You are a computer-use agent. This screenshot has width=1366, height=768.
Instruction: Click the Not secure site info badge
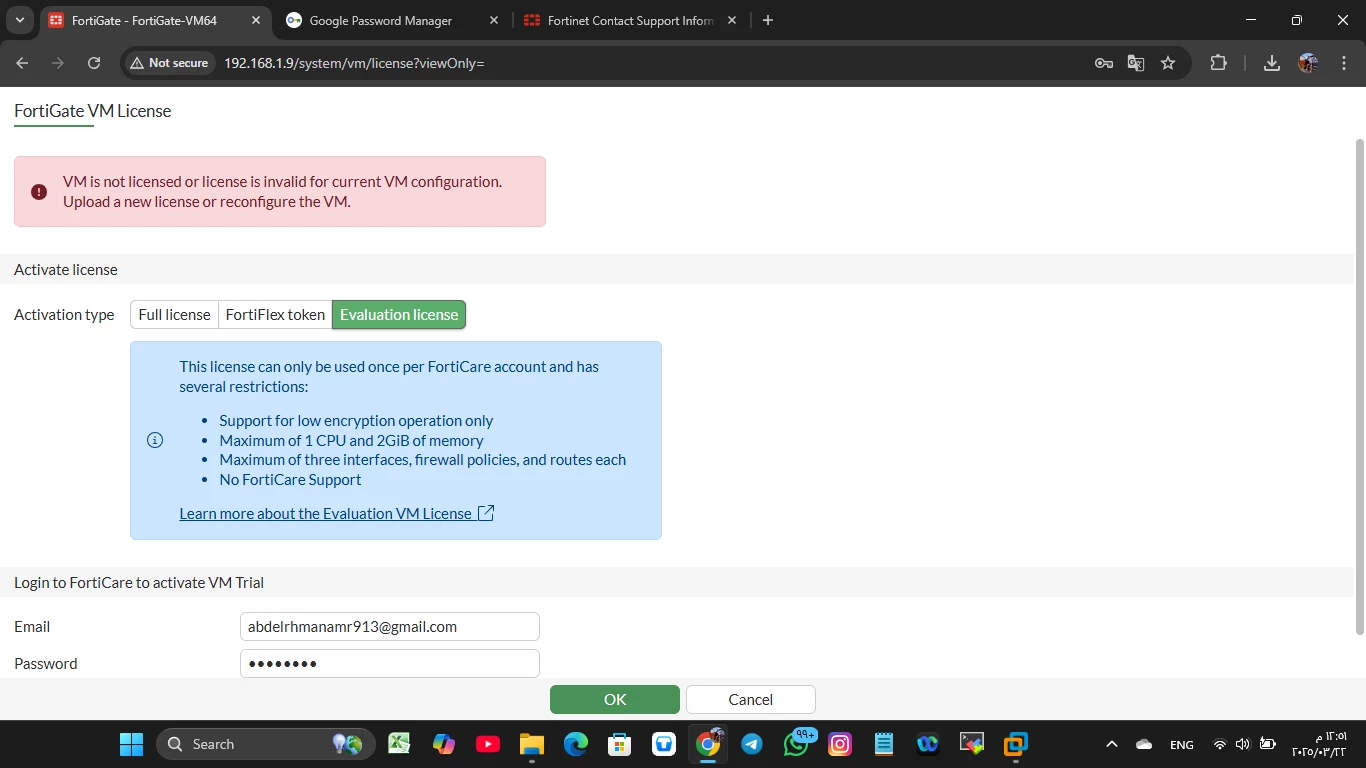click(x=169, y=63)
